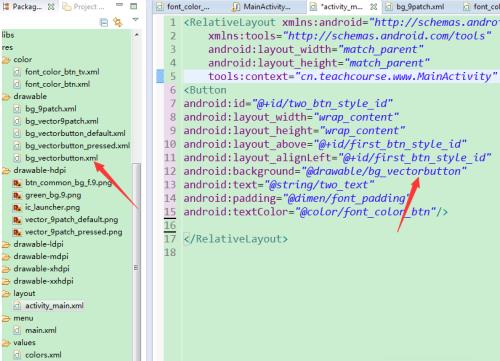Viewport: 500px width, 361px height.
Task: Click line number 12 in editor
Action: 170,171
